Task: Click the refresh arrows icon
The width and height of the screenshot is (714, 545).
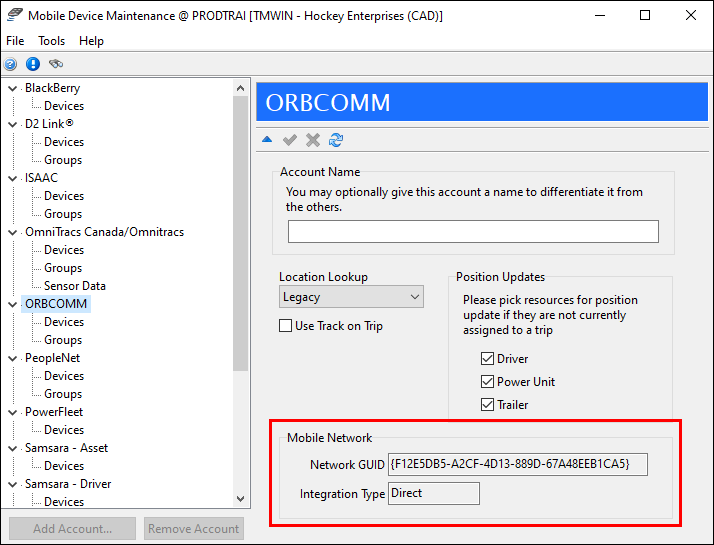Action: [336, 140]
